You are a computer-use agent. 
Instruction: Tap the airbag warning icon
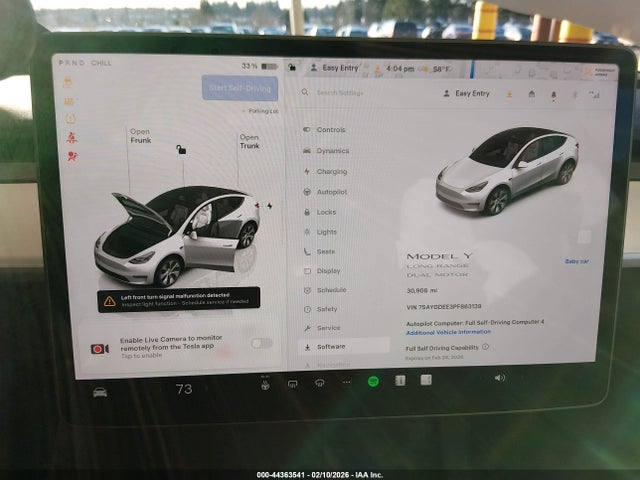72,156
